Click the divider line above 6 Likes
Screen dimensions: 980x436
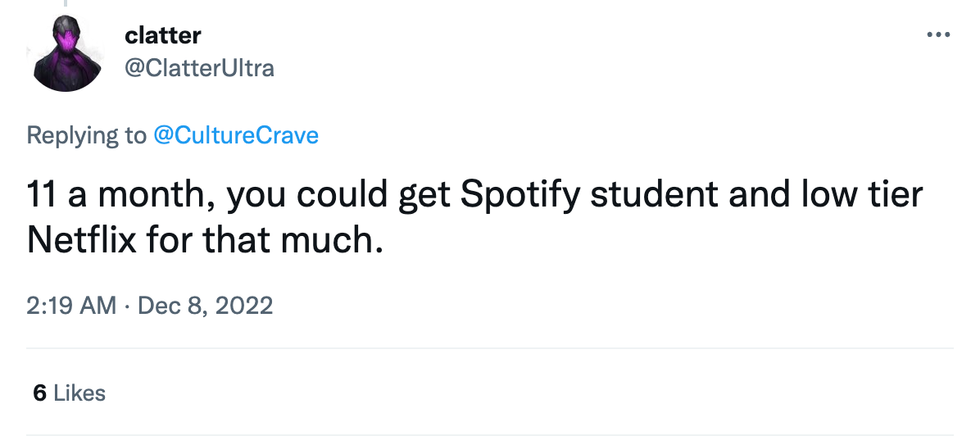click(x=490, y=348)
